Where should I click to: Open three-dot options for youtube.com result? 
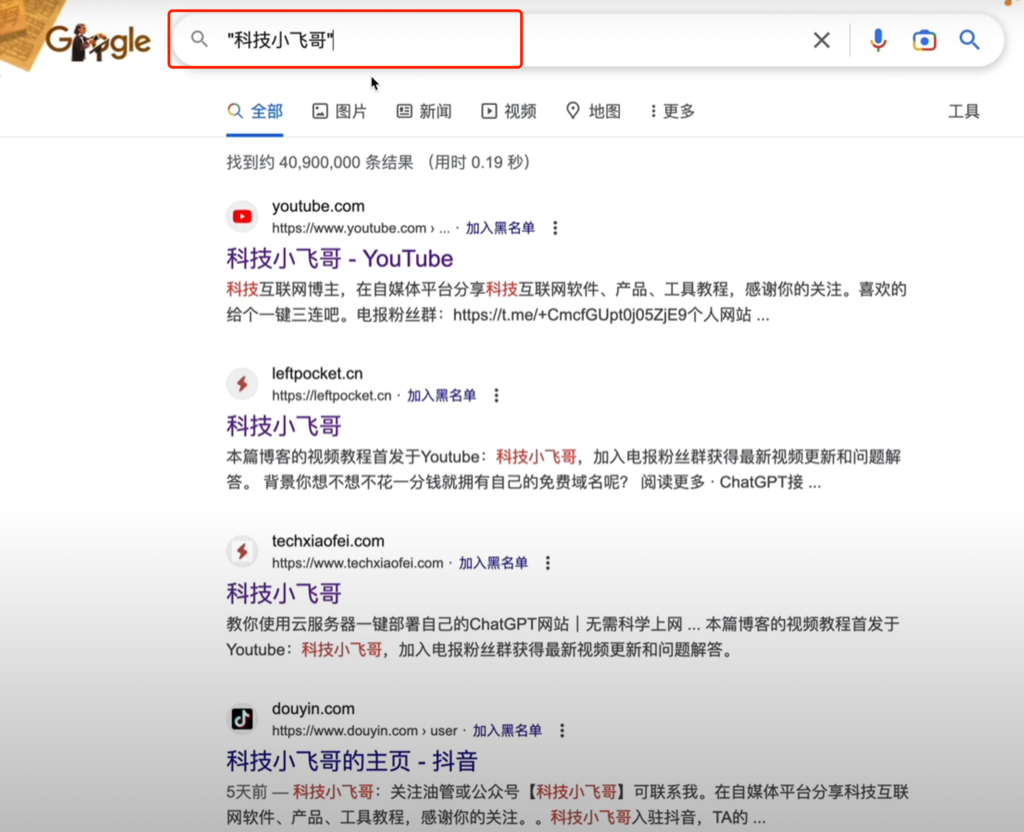555,228
